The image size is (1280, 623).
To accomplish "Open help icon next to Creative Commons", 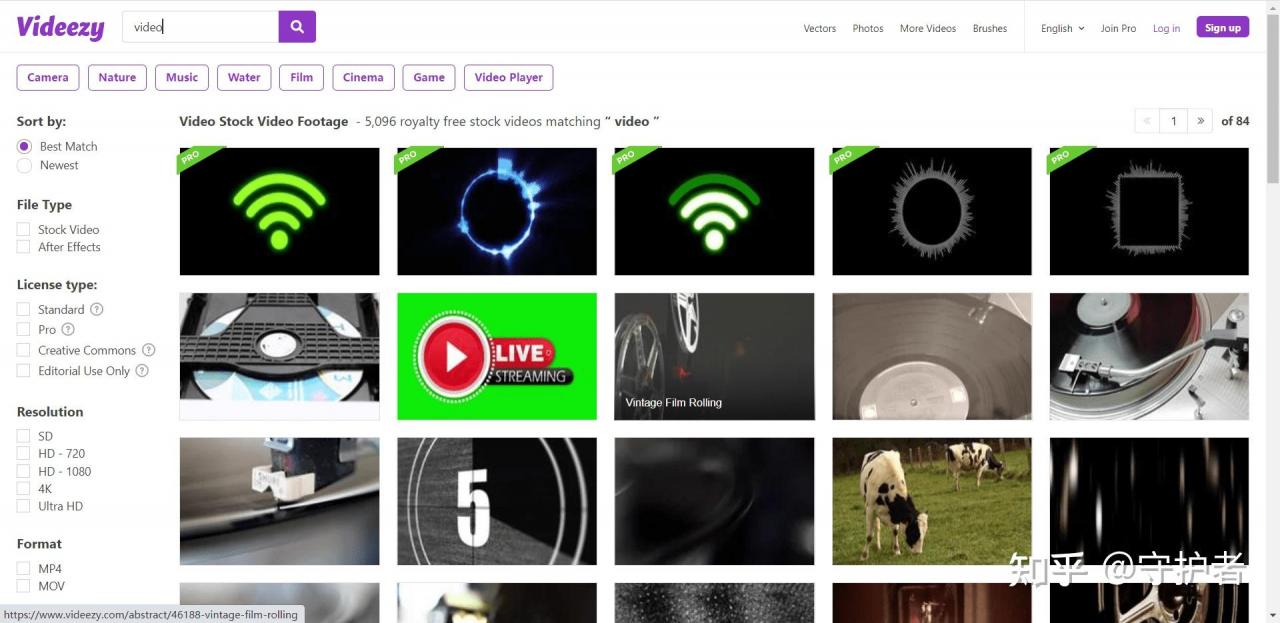I will (x=149, y=350).
